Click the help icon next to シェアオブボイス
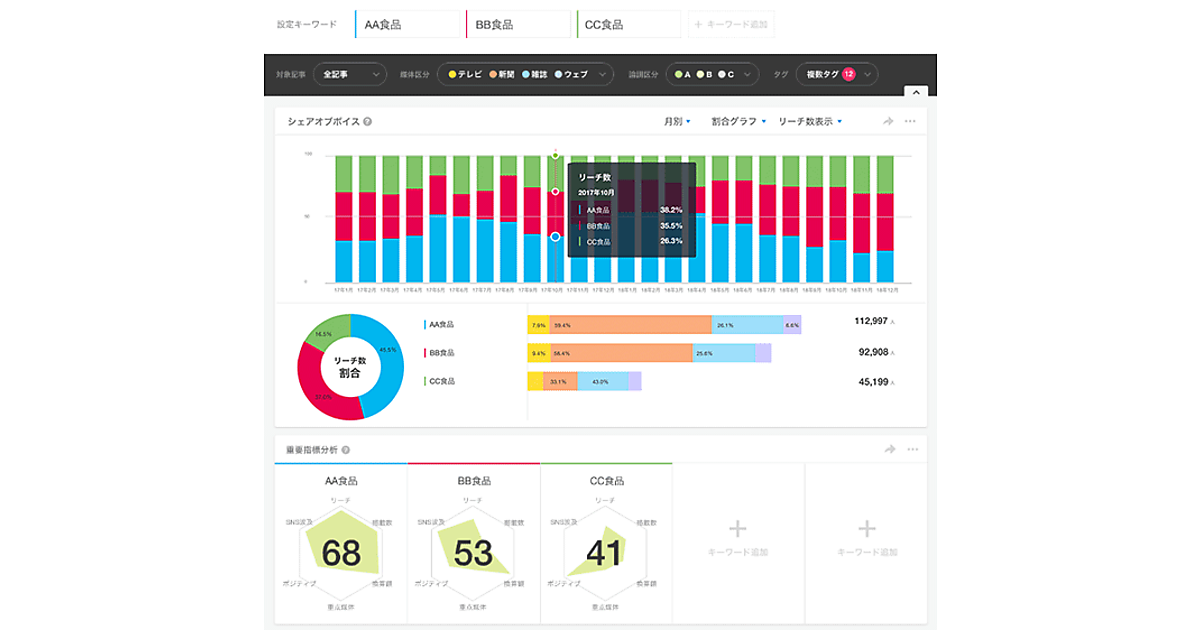This screenshot has width=1200, height=630. click(x=368, y=122)
